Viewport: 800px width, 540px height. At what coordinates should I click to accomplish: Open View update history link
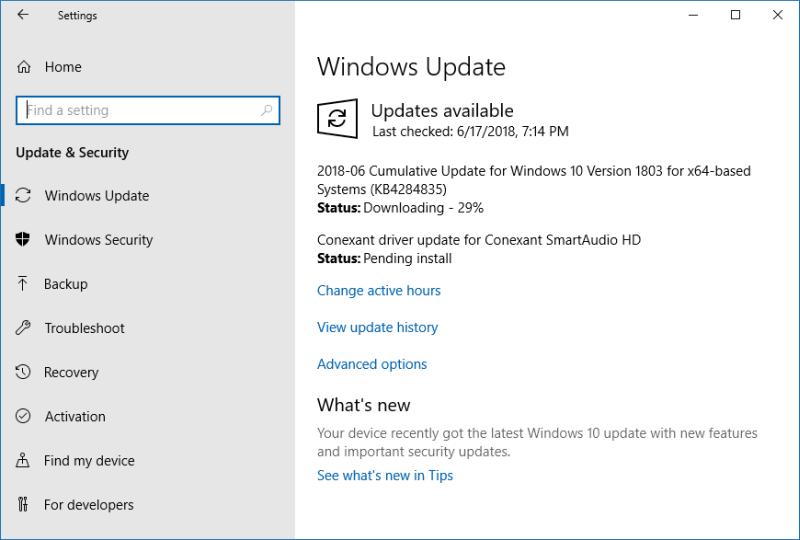[378, 327]
